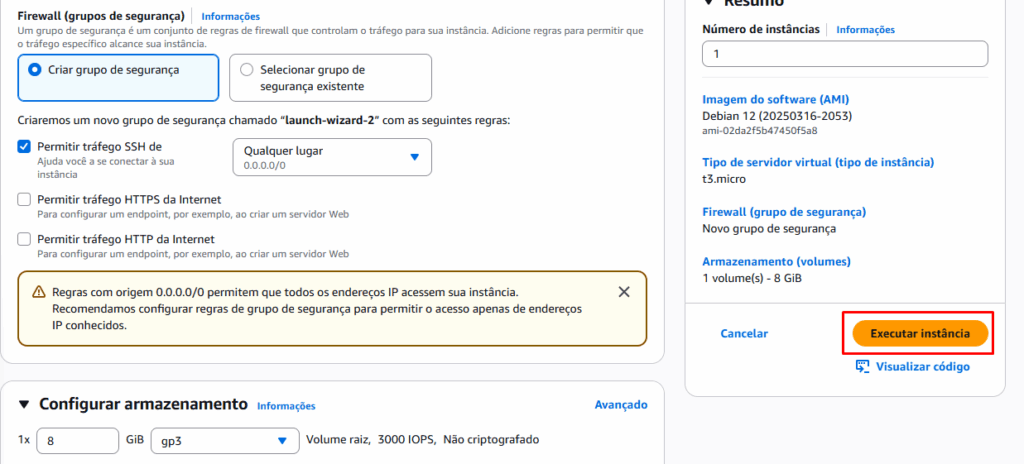Enable Permitir tráfego HTTP da Internet

coord(24,239)
